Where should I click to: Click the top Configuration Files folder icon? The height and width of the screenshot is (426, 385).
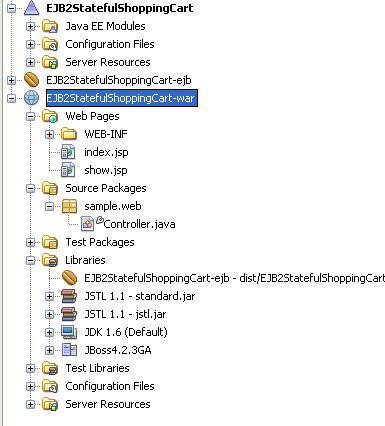click(x=50, y=44)
